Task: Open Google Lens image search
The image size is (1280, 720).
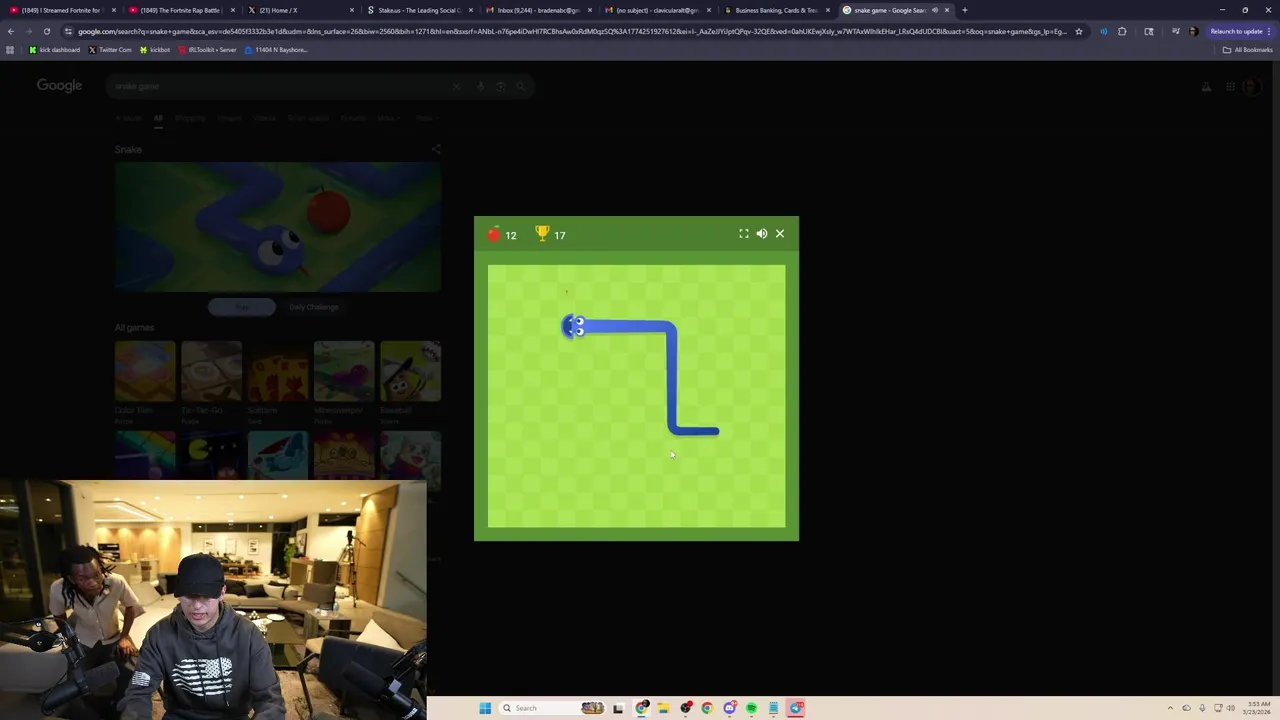Action: (501, 86)
